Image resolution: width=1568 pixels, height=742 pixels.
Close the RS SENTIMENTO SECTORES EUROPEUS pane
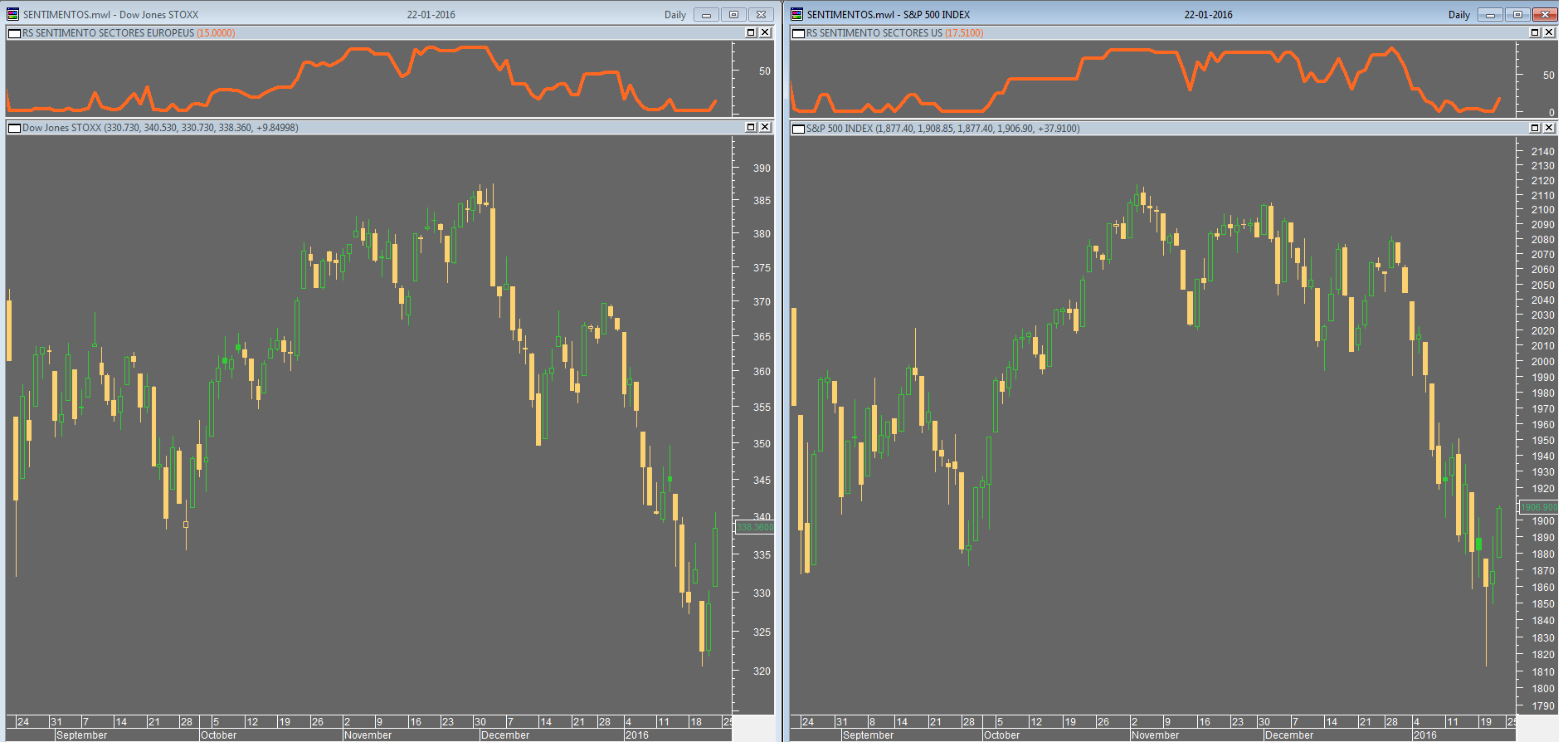coord(765,32)
